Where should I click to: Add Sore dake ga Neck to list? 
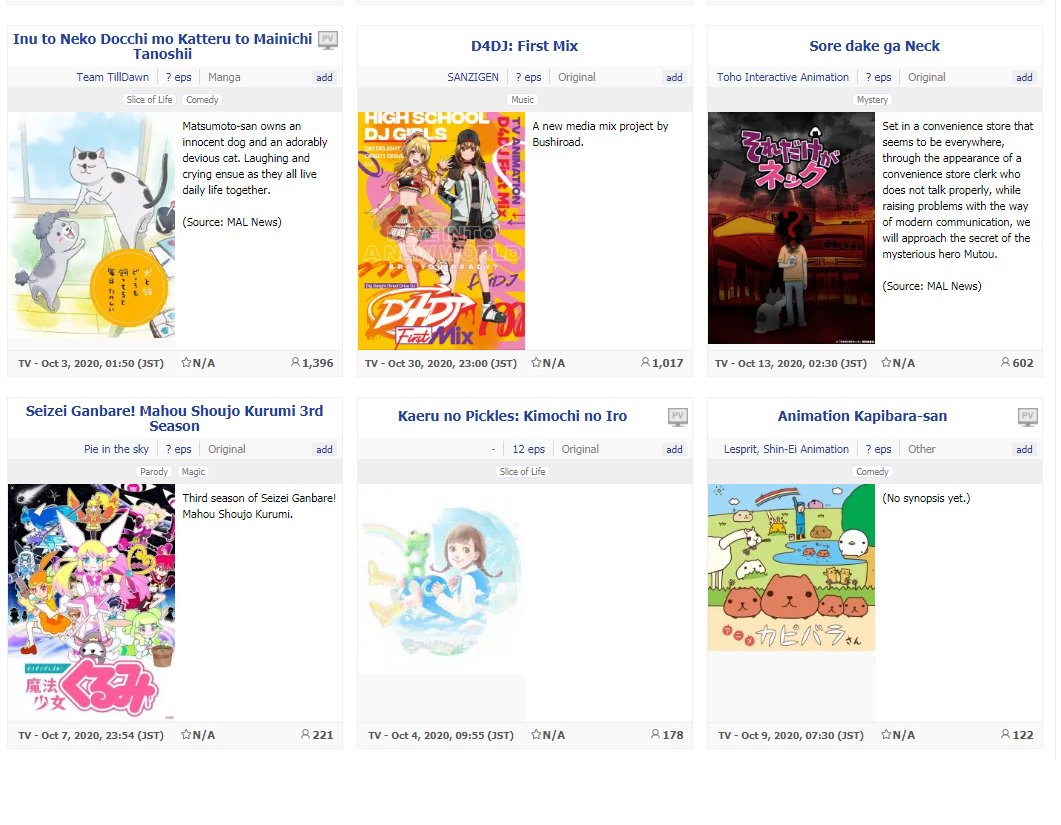1024,78
